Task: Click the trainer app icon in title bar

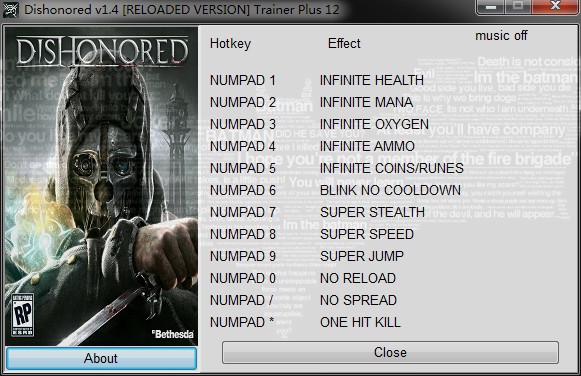Action: point(10,10)
